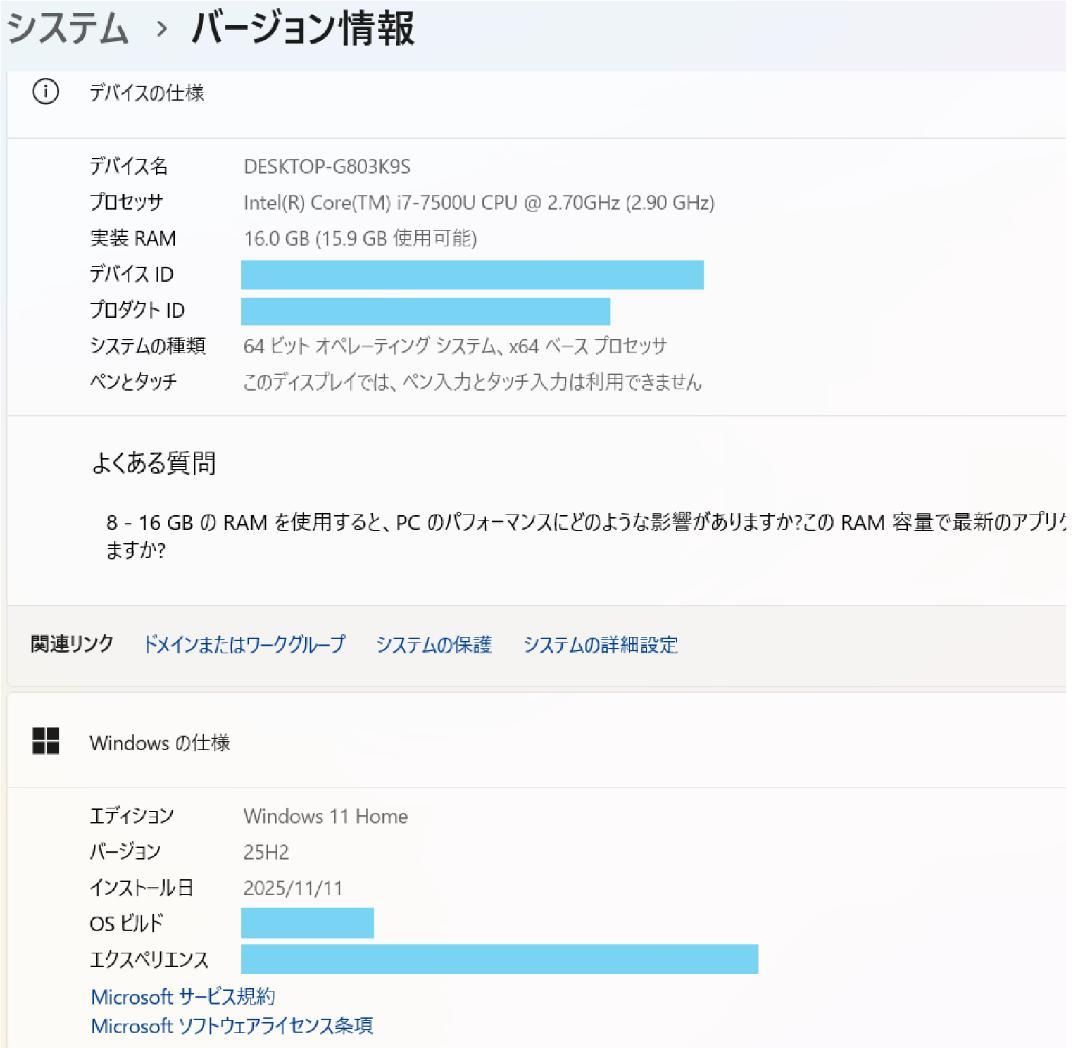Select the システムの種類 entry

(456, 346)
